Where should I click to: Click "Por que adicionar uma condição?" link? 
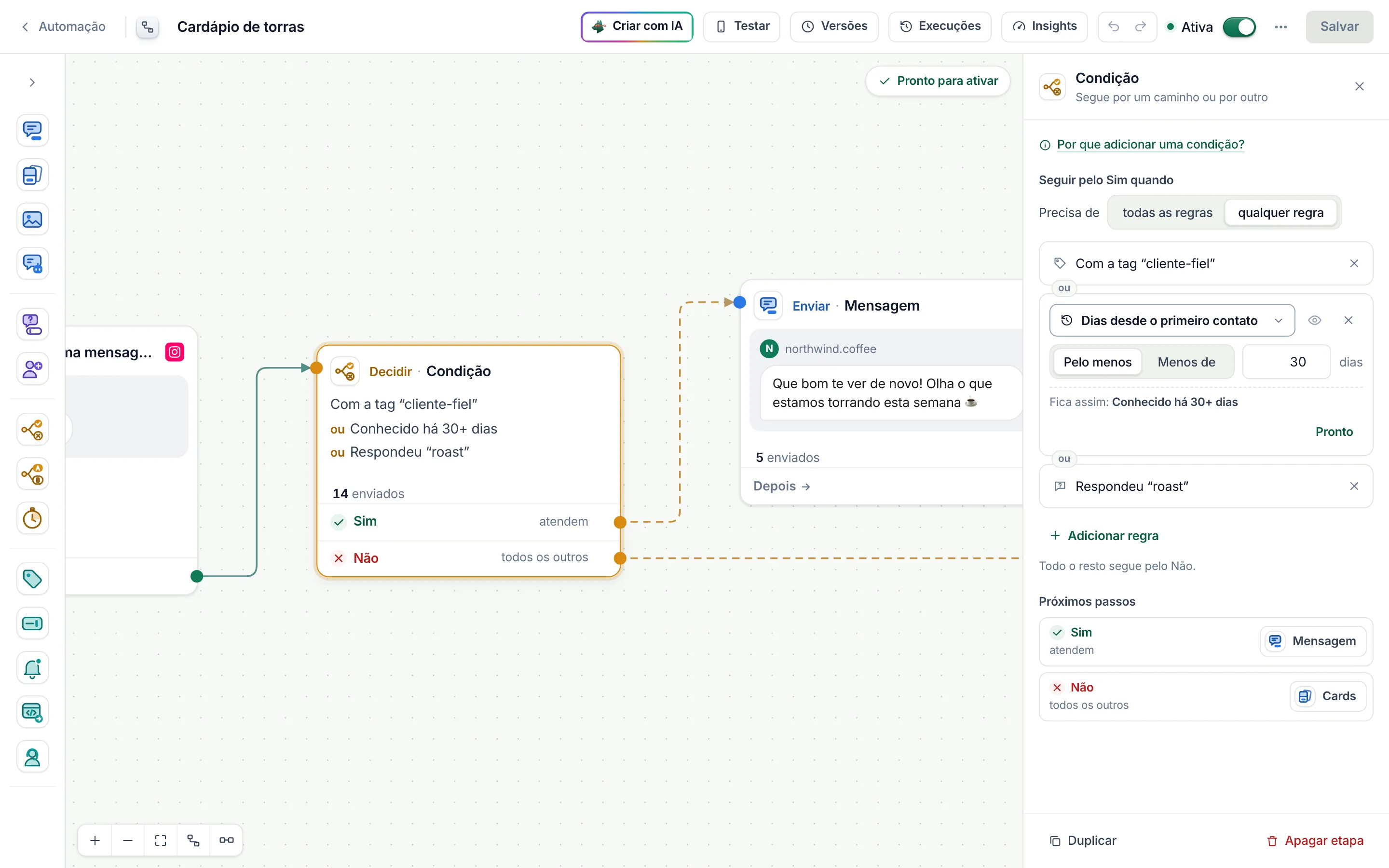click(x=1150, y=145)
